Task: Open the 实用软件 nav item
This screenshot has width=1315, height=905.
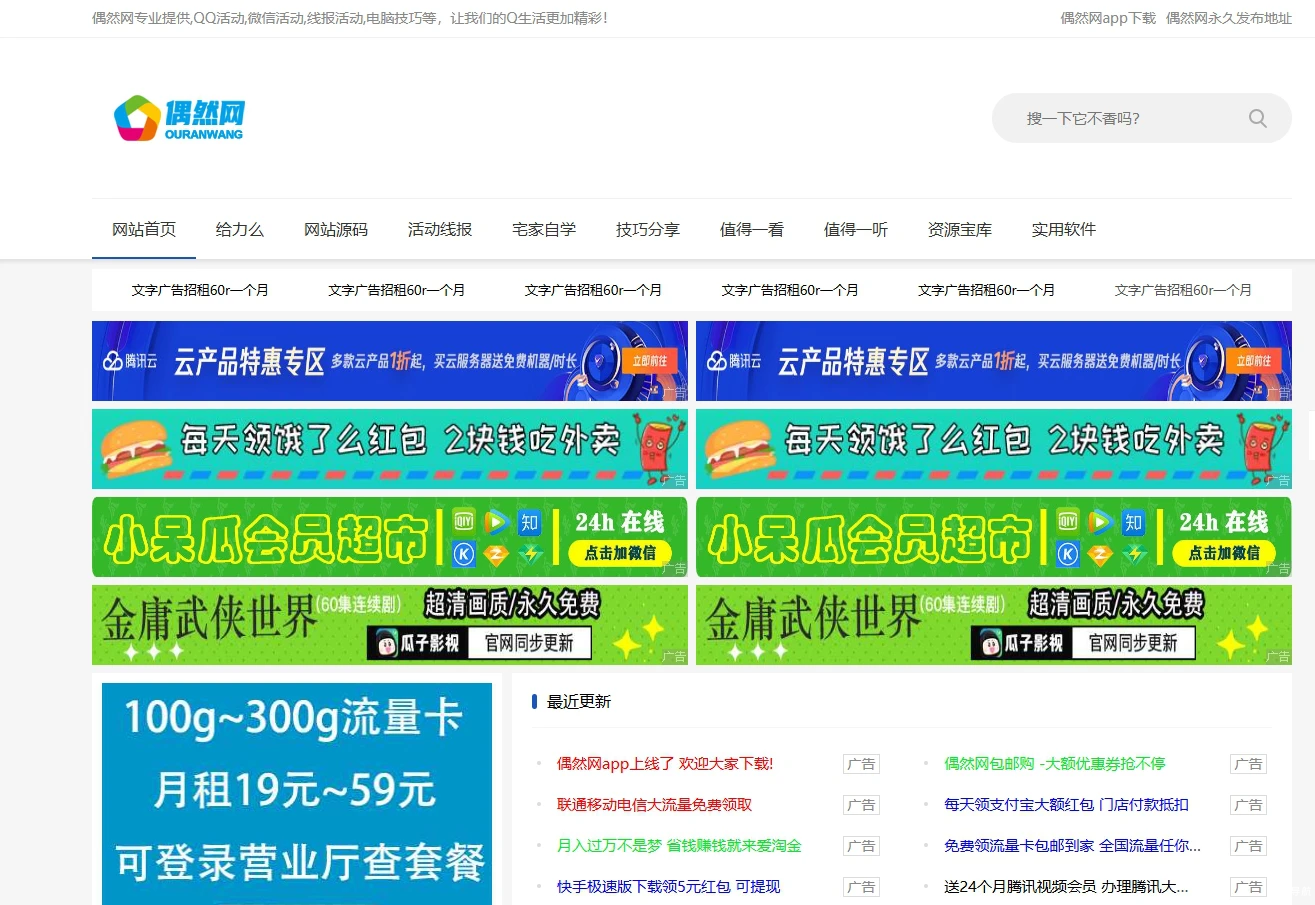Action: tap(1064, 230)
